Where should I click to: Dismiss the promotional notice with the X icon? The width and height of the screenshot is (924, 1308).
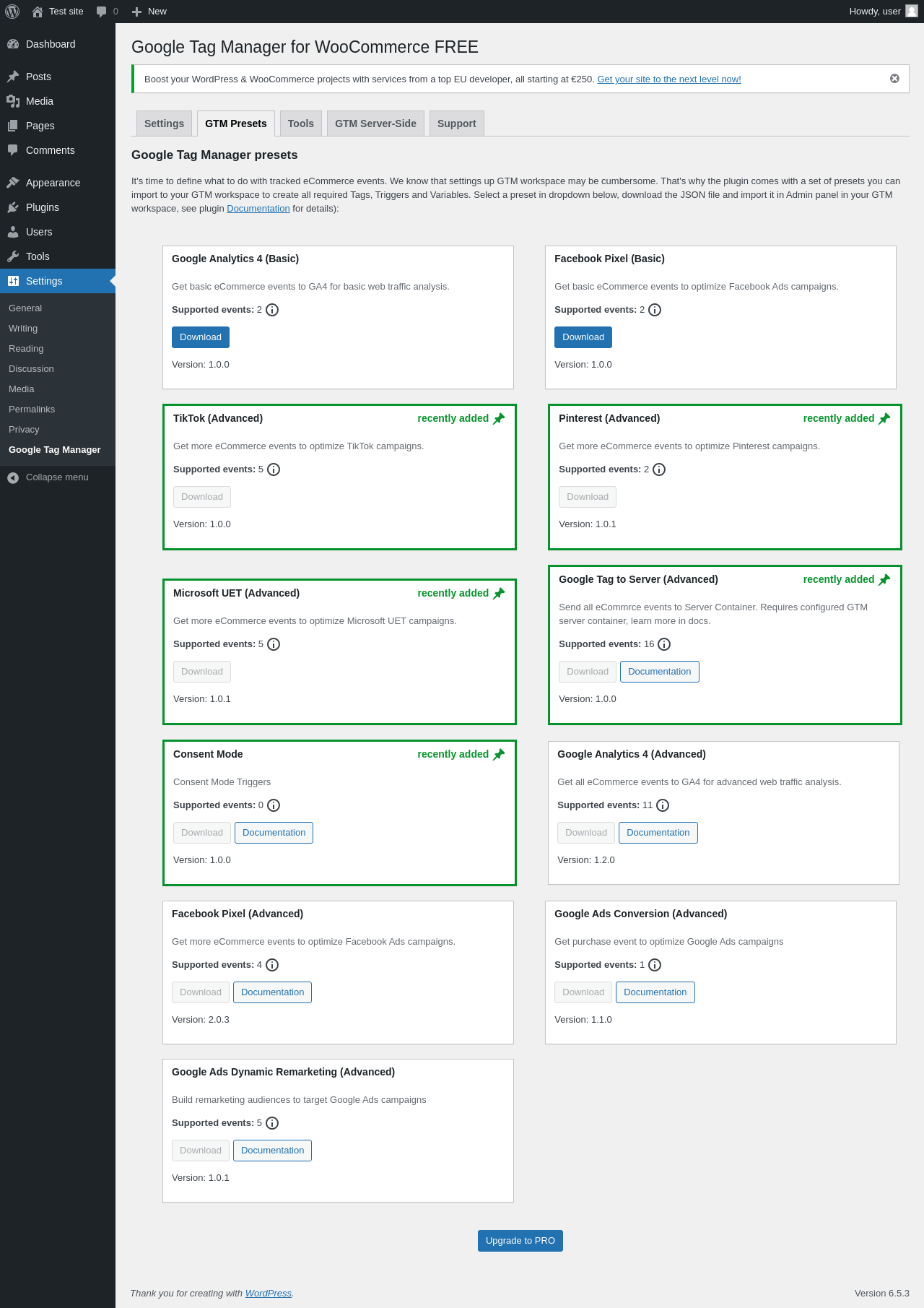(894, 79)
